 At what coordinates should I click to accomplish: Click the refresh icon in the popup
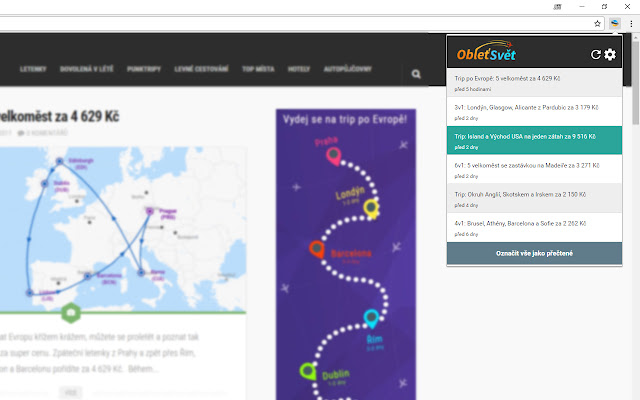[596, 54]
